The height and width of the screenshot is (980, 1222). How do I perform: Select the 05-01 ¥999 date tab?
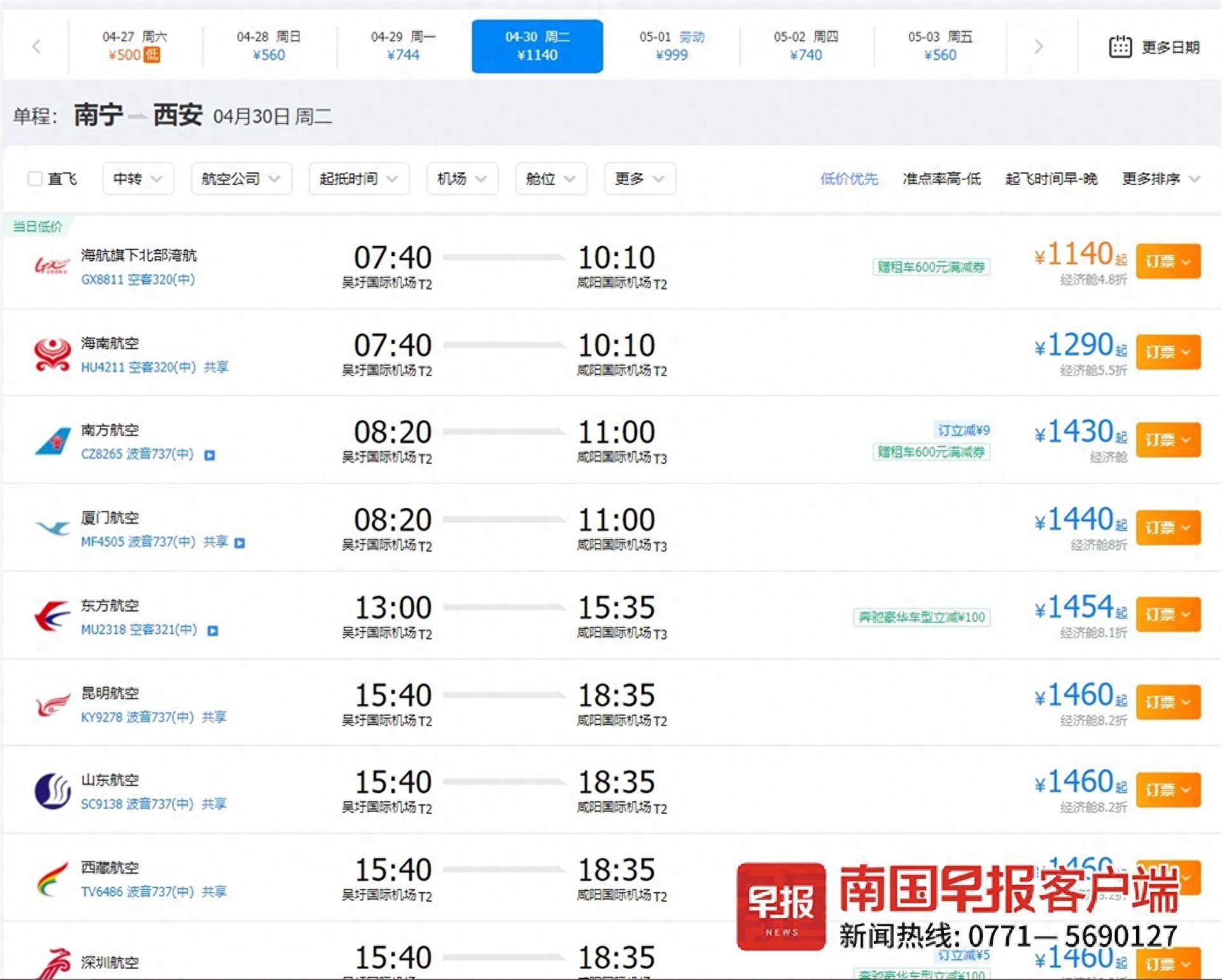[672, 46]
